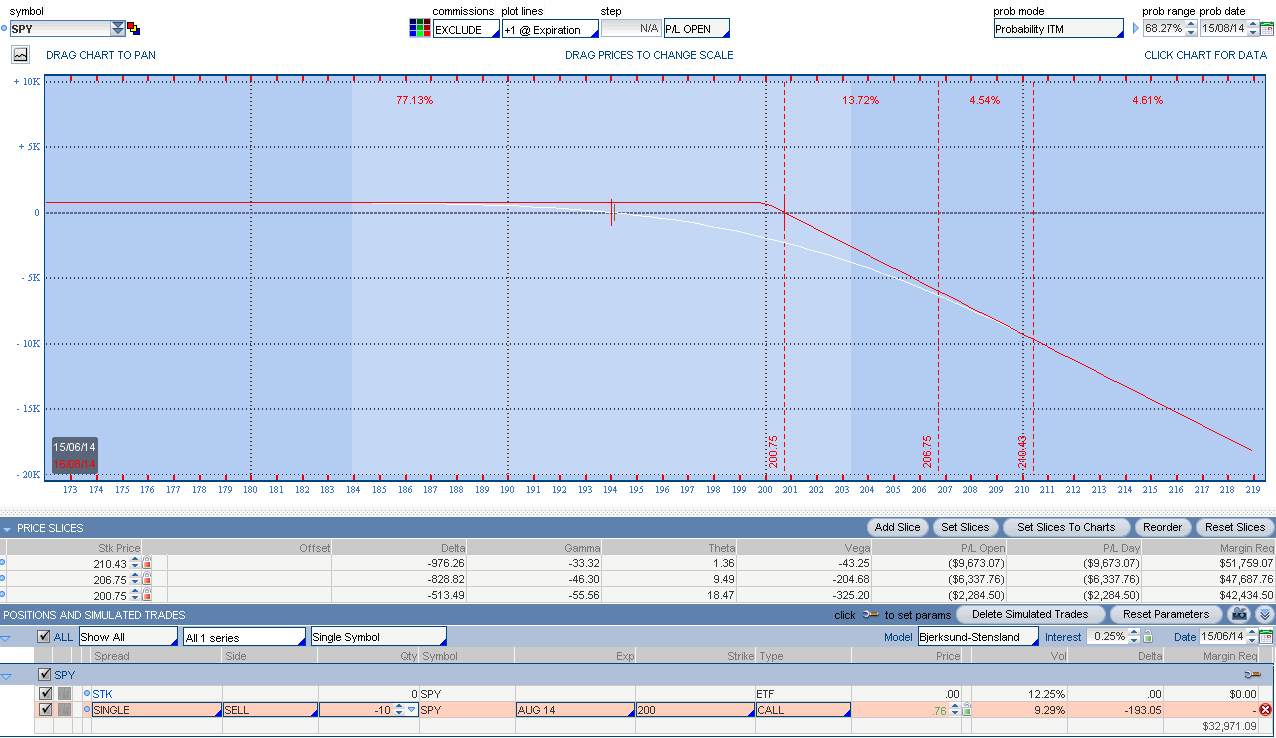Toggle the ALL checkbox

point(43,636)
